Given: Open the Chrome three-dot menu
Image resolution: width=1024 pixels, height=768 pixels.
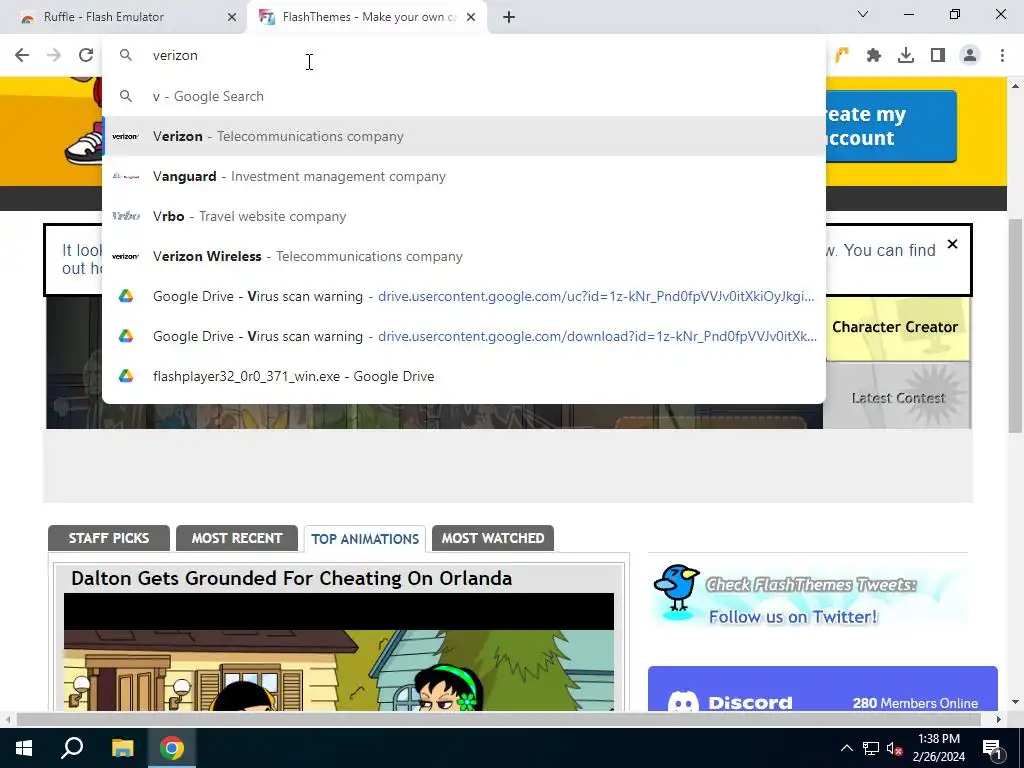Looking at the screenshot, I should pos(1002,56).
